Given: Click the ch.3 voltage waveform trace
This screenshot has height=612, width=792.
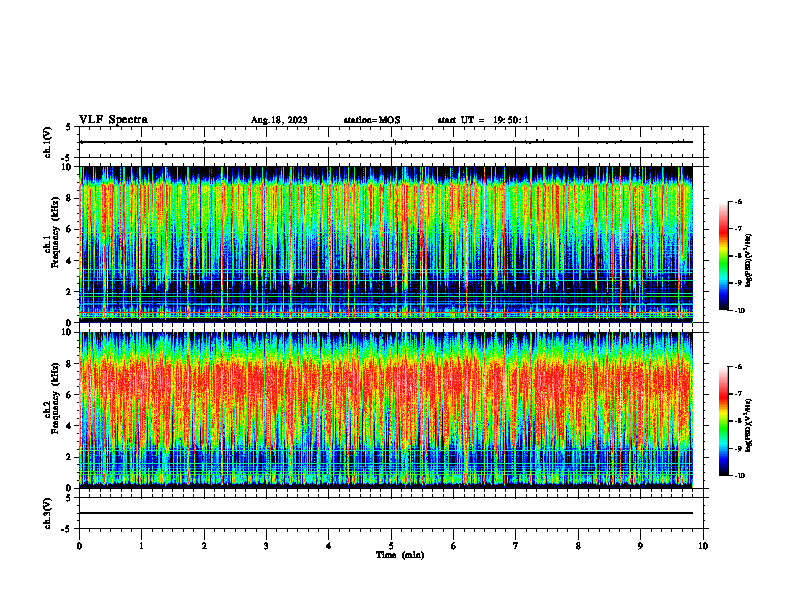Looking at the screenshot, I should (386, 513).
